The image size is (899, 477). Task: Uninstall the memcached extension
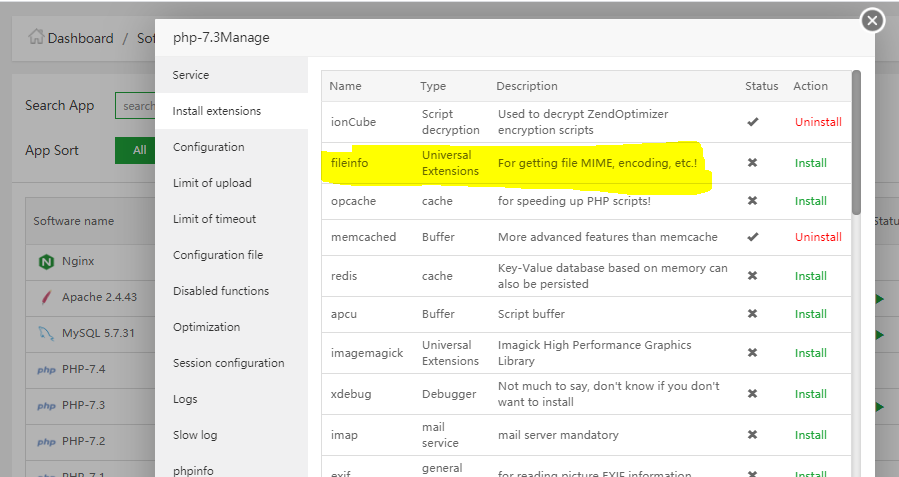tap(818, 237)
